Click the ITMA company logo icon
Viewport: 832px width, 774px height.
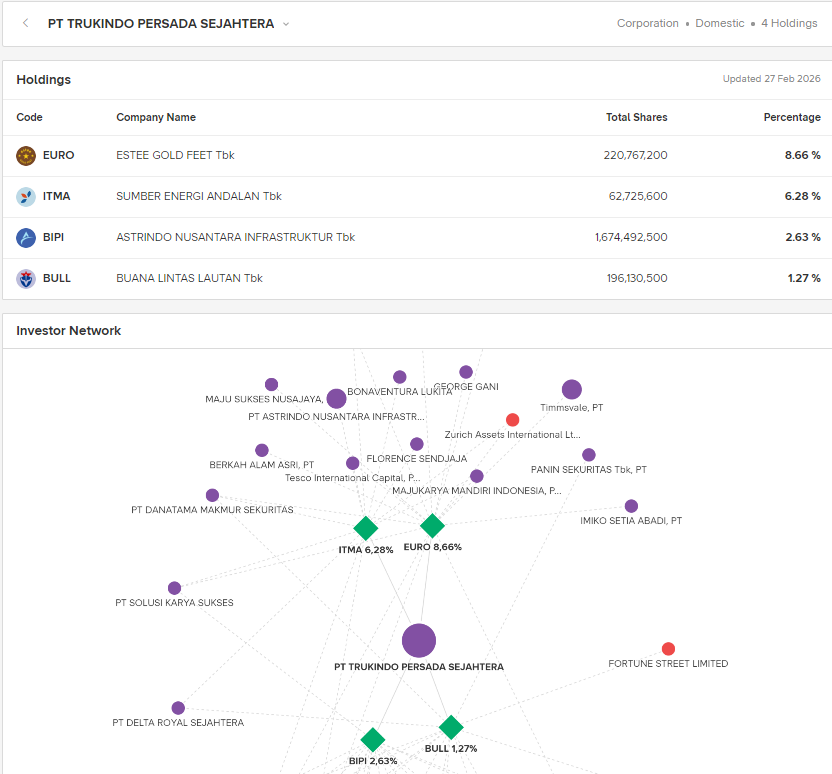click(26, 197)
